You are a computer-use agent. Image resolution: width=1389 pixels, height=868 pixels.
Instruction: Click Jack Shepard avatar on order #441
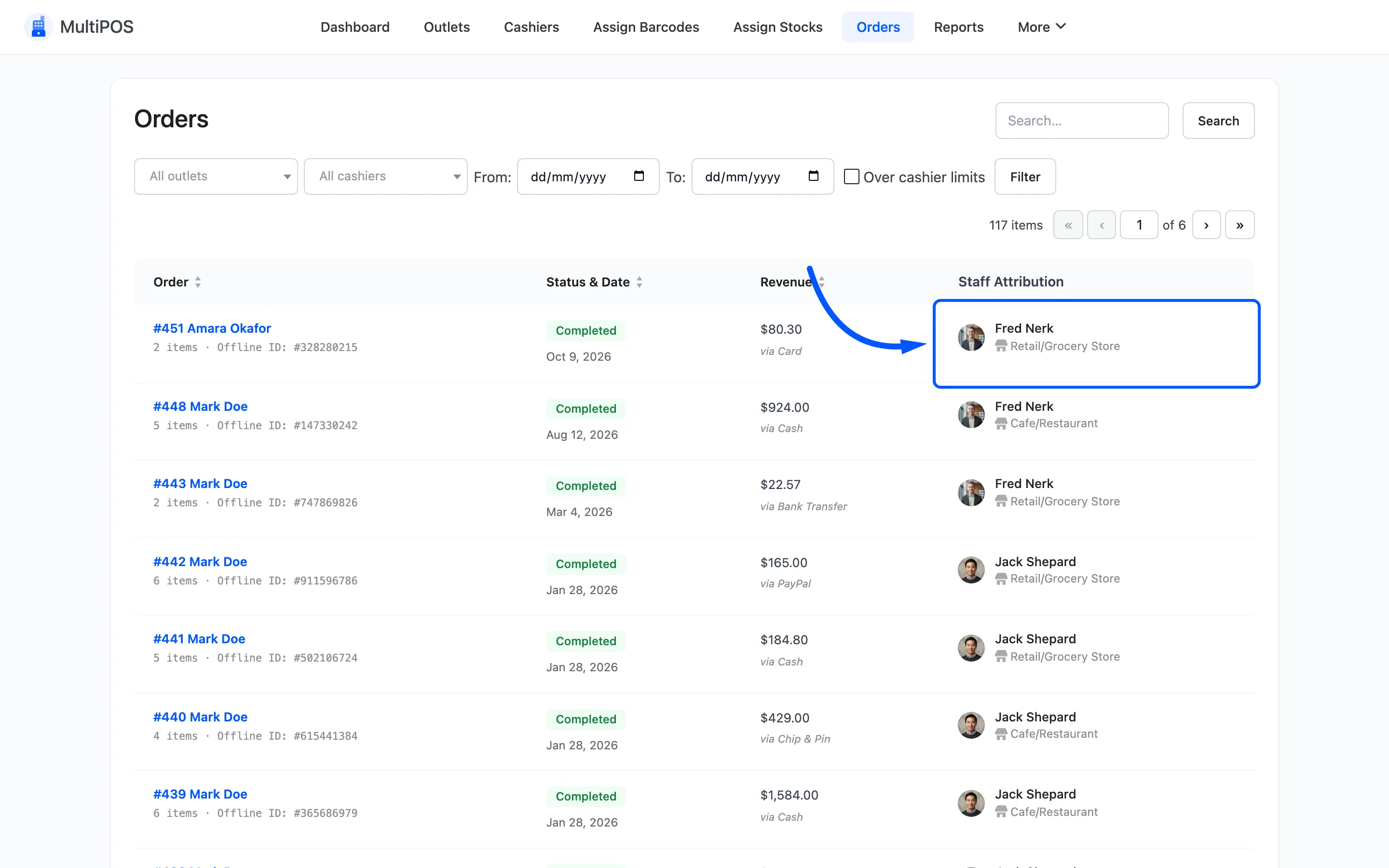point(971,648)
